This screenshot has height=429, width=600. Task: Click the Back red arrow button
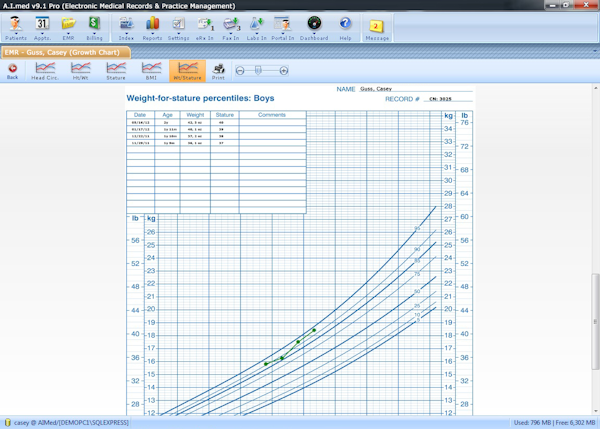(x=12, y=71)
